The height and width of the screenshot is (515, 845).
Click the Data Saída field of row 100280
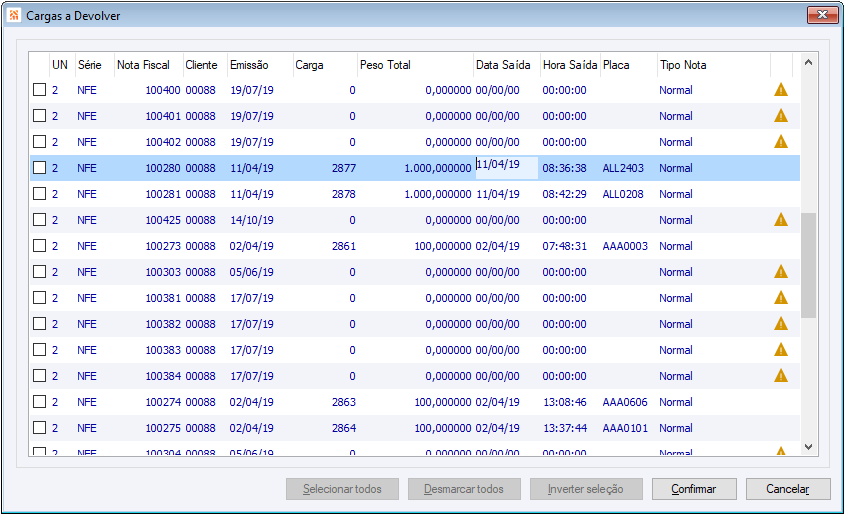point(507,168)
